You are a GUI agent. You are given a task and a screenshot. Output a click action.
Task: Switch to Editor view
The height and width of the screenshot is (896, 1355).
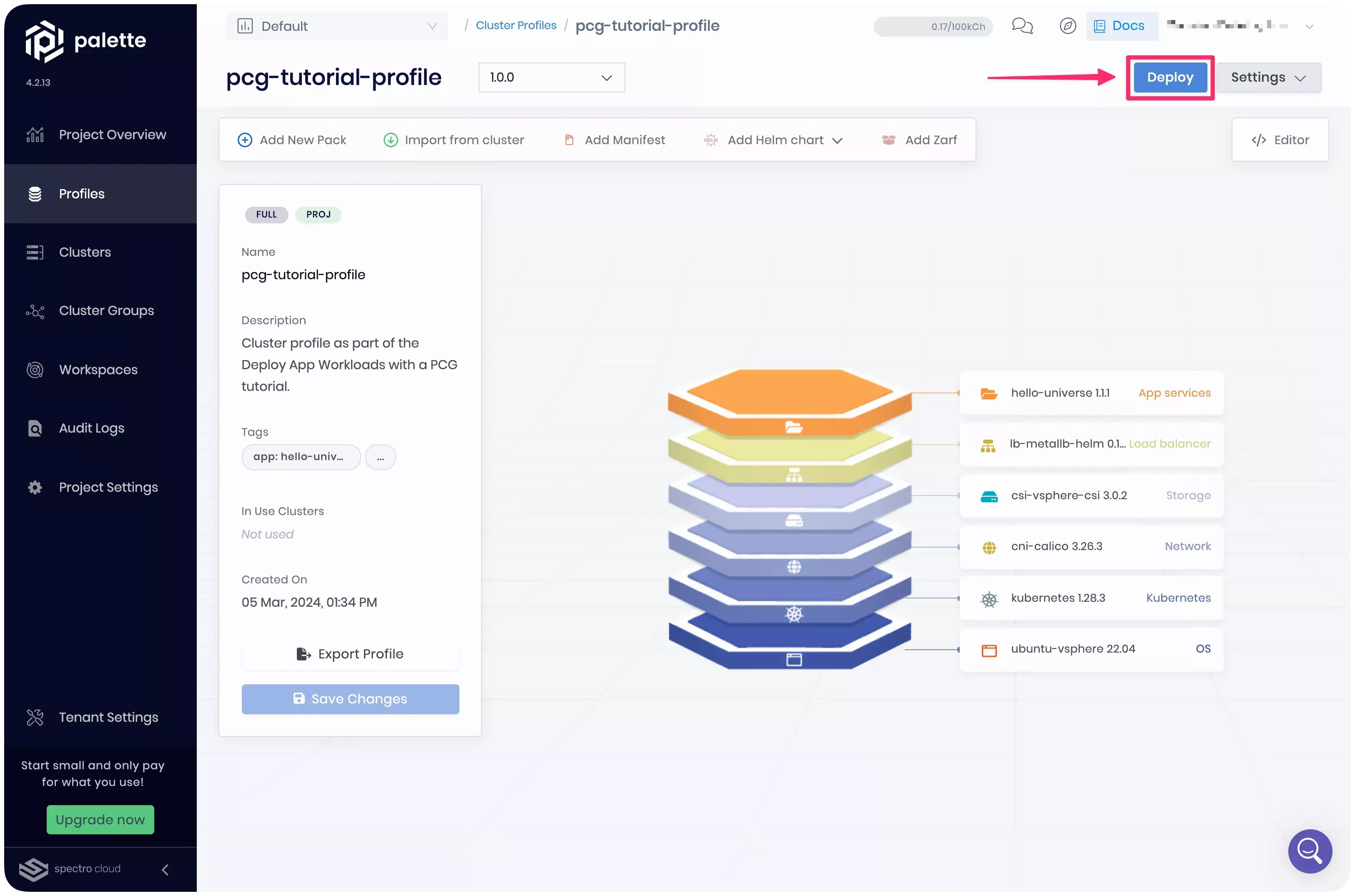[1280, 140]
